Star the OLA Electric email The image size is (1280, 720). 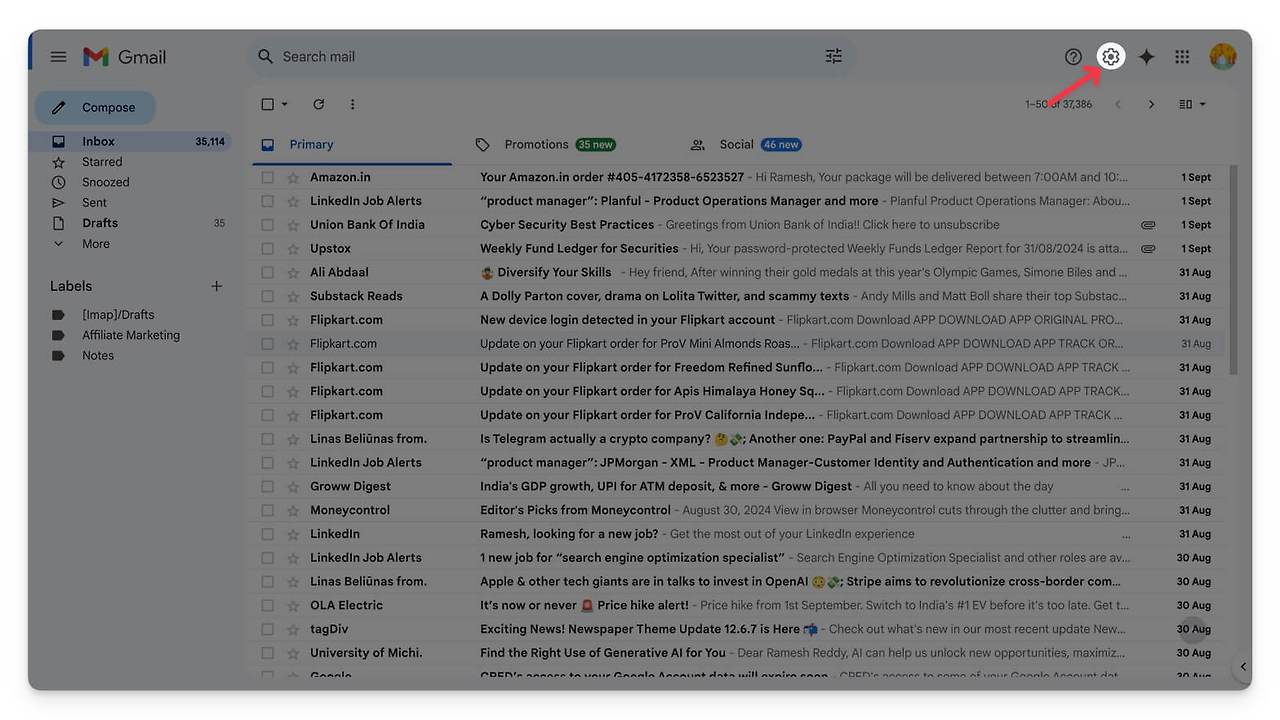pos(293,605)
